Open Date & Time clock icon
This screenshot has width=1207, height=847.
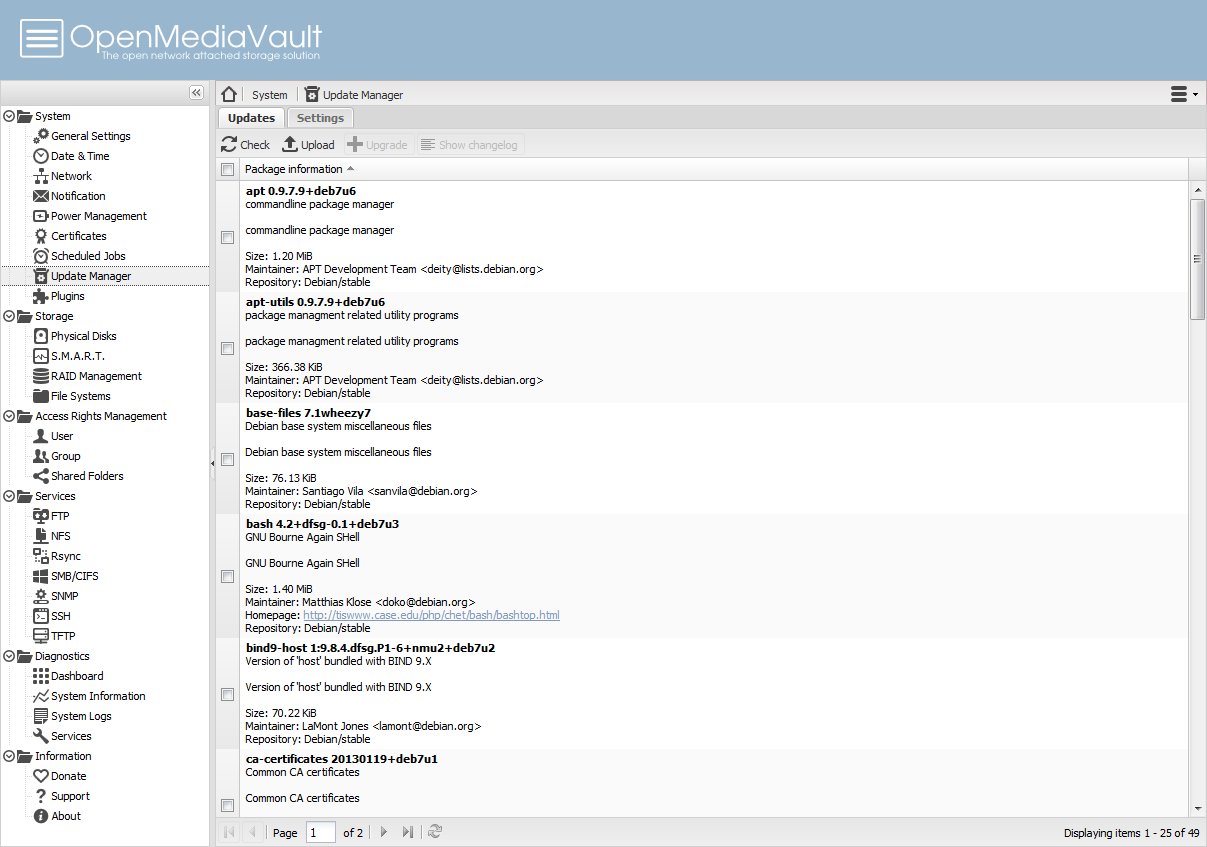[x=41, y=156]
